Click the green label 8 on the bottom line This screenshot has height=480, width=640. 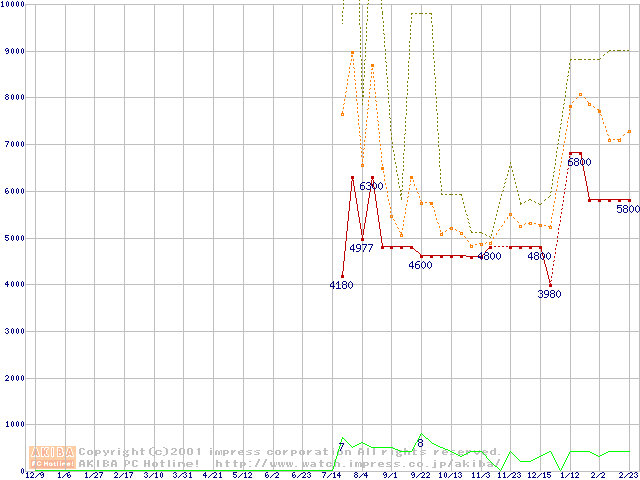(420, 443)
